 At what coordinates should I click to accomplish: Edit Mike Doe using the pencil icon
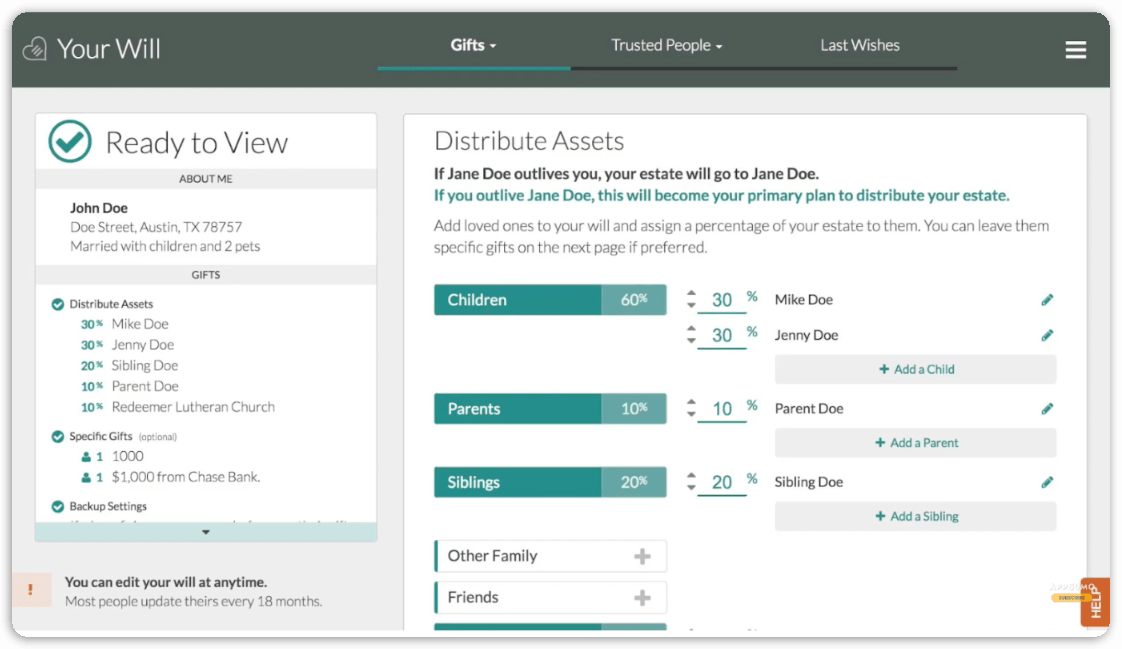(1047, 299)
